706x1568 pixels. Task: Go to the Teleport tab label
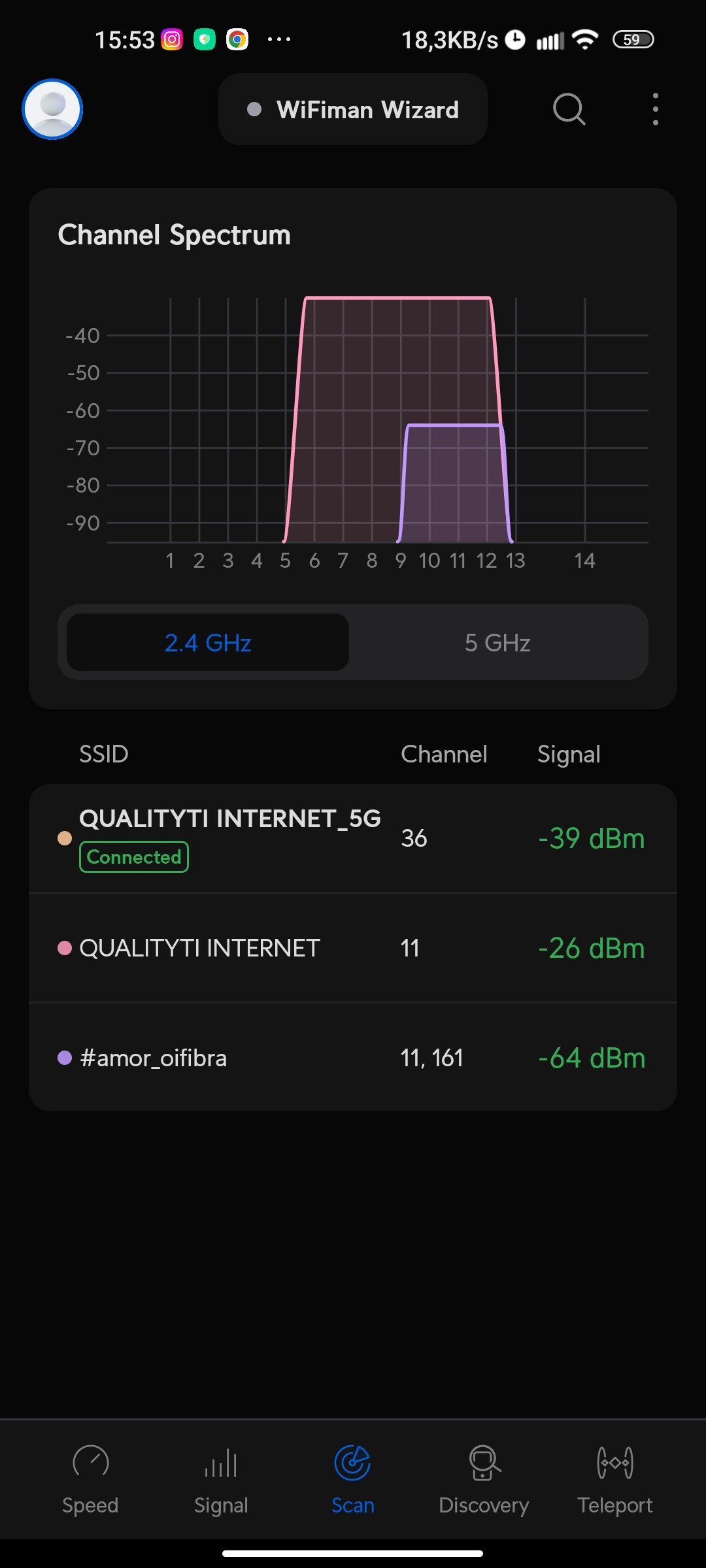pos(615,1505)
